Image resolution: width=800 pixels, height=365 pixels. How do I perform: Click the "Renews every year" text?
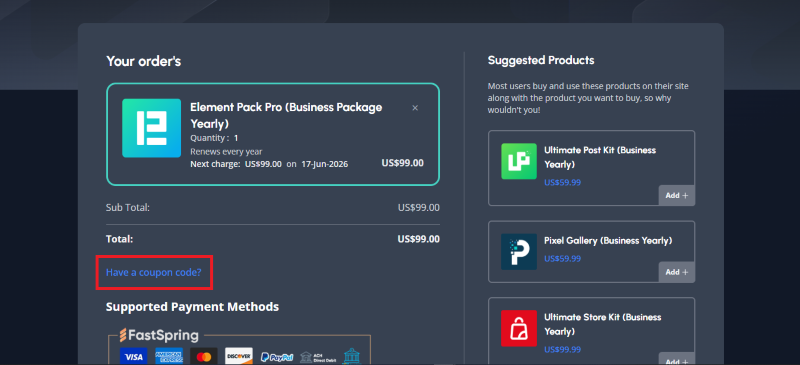point(226,152)
